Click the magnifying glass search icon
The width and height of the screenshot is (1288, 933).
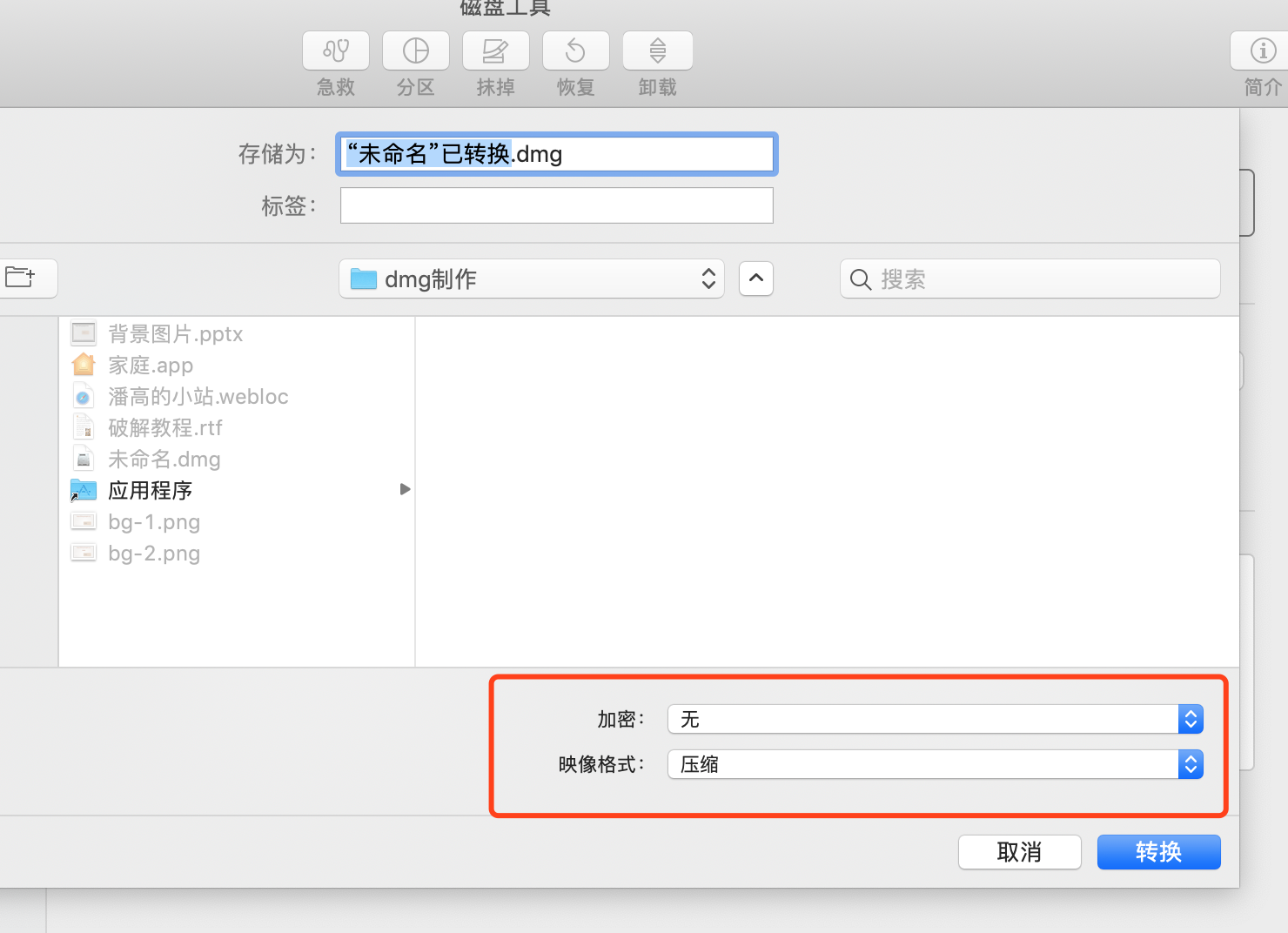860,279
